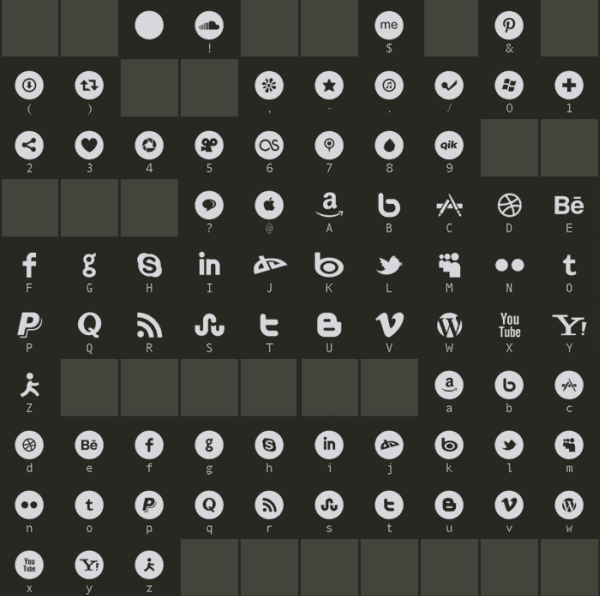Select the heart icon labeled 3
600x596 pixels.
[89, 145]
